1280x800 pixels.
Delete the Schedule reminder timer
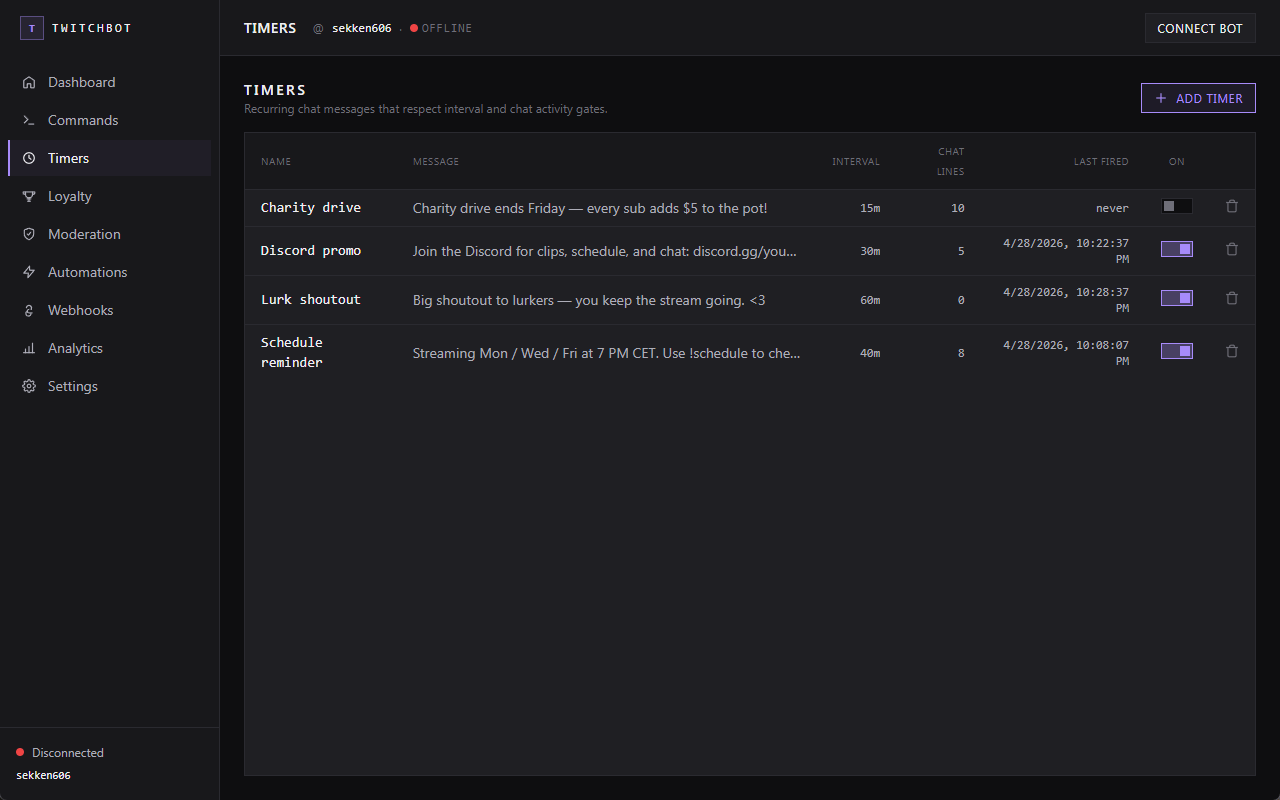coord(1232,351)
